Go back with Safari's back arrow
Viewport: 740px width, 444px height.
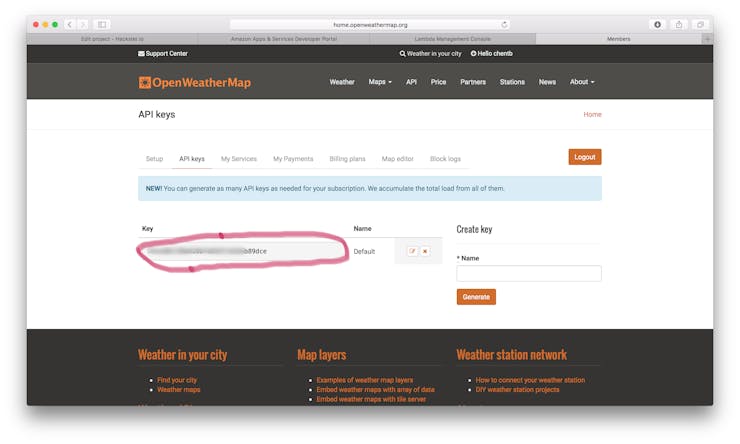pyautogui.click(x=69, y=25)
